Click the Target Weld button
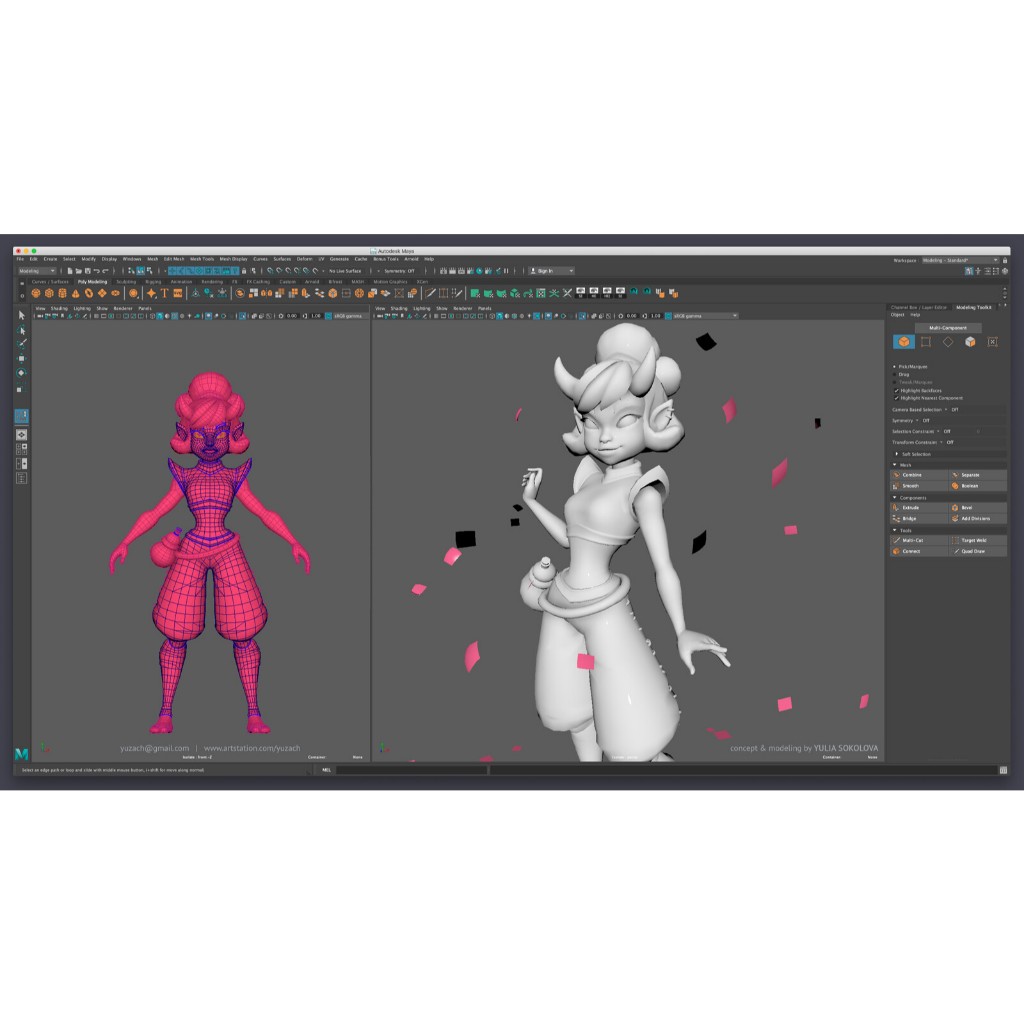Image resolution: width=1024 pixels, height=1024 pixels. point(978,540)
